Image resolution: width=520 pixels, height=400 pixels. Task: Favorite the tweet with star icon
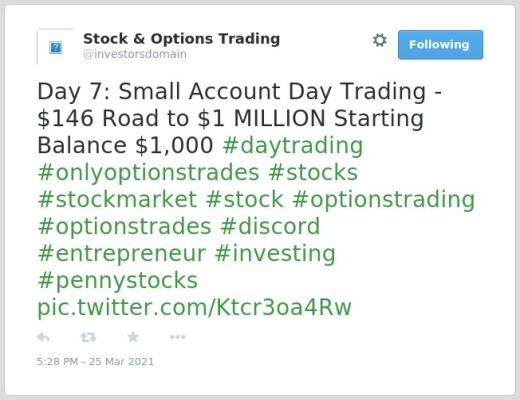pos(133,337)
